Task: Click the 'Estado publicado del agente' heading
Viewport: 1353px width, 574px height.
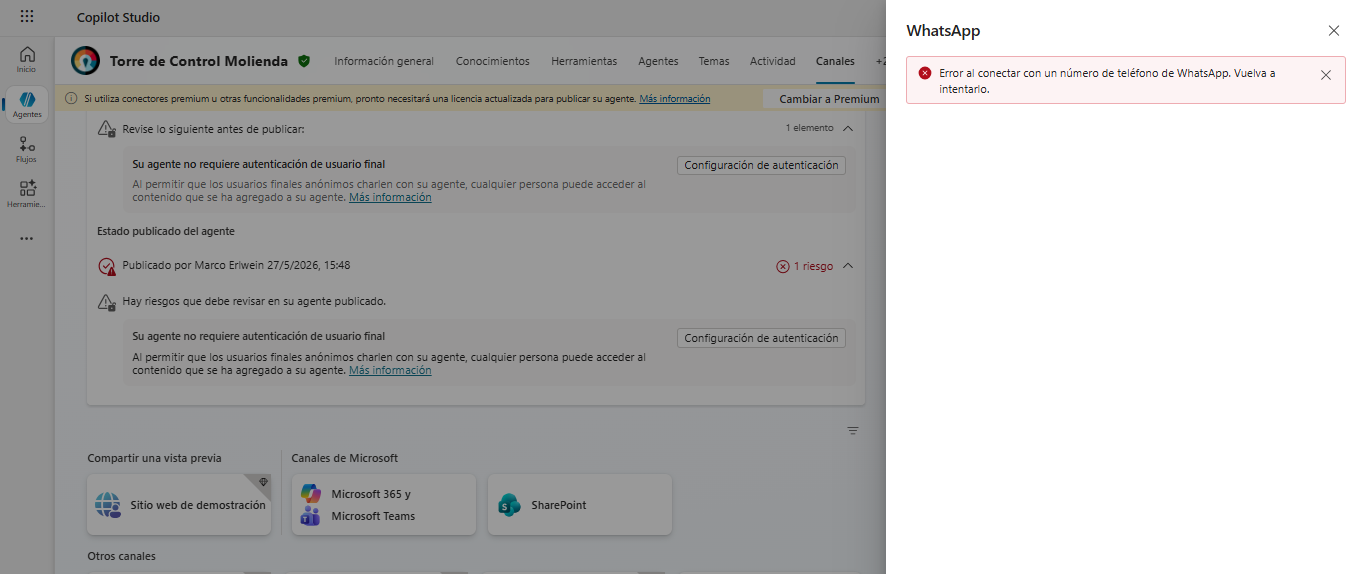Action: (166, 231)
